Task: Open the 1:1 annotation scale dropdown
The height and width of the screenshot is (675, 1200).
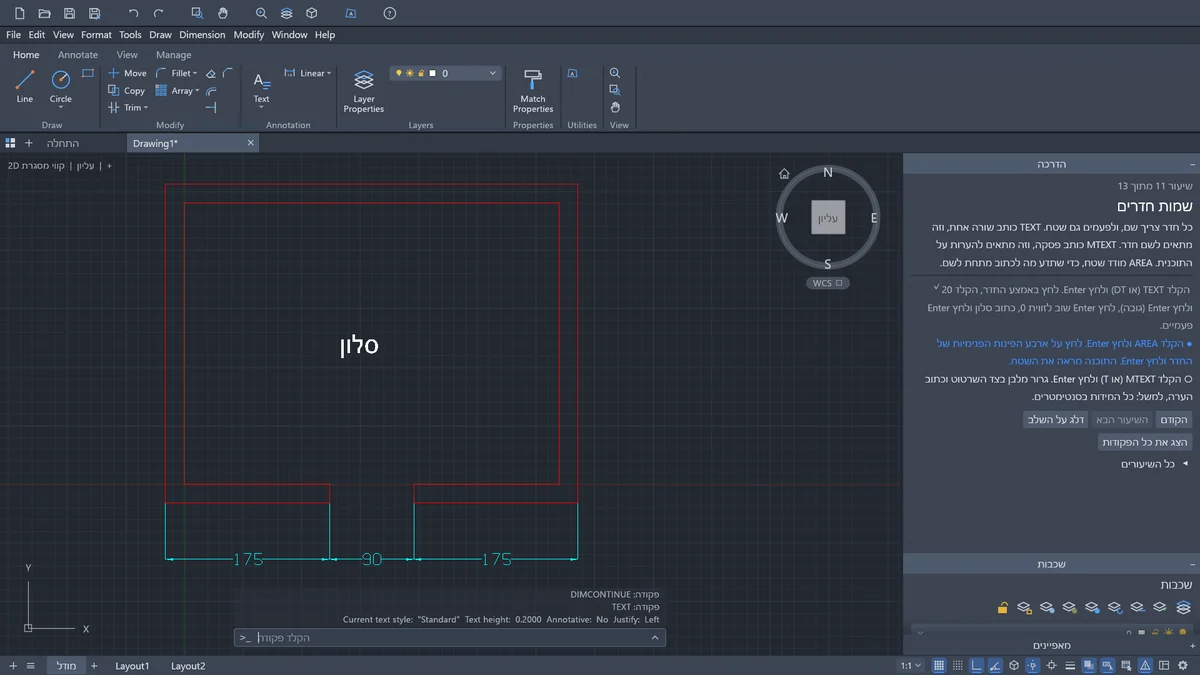Action: tap(911, 665)
